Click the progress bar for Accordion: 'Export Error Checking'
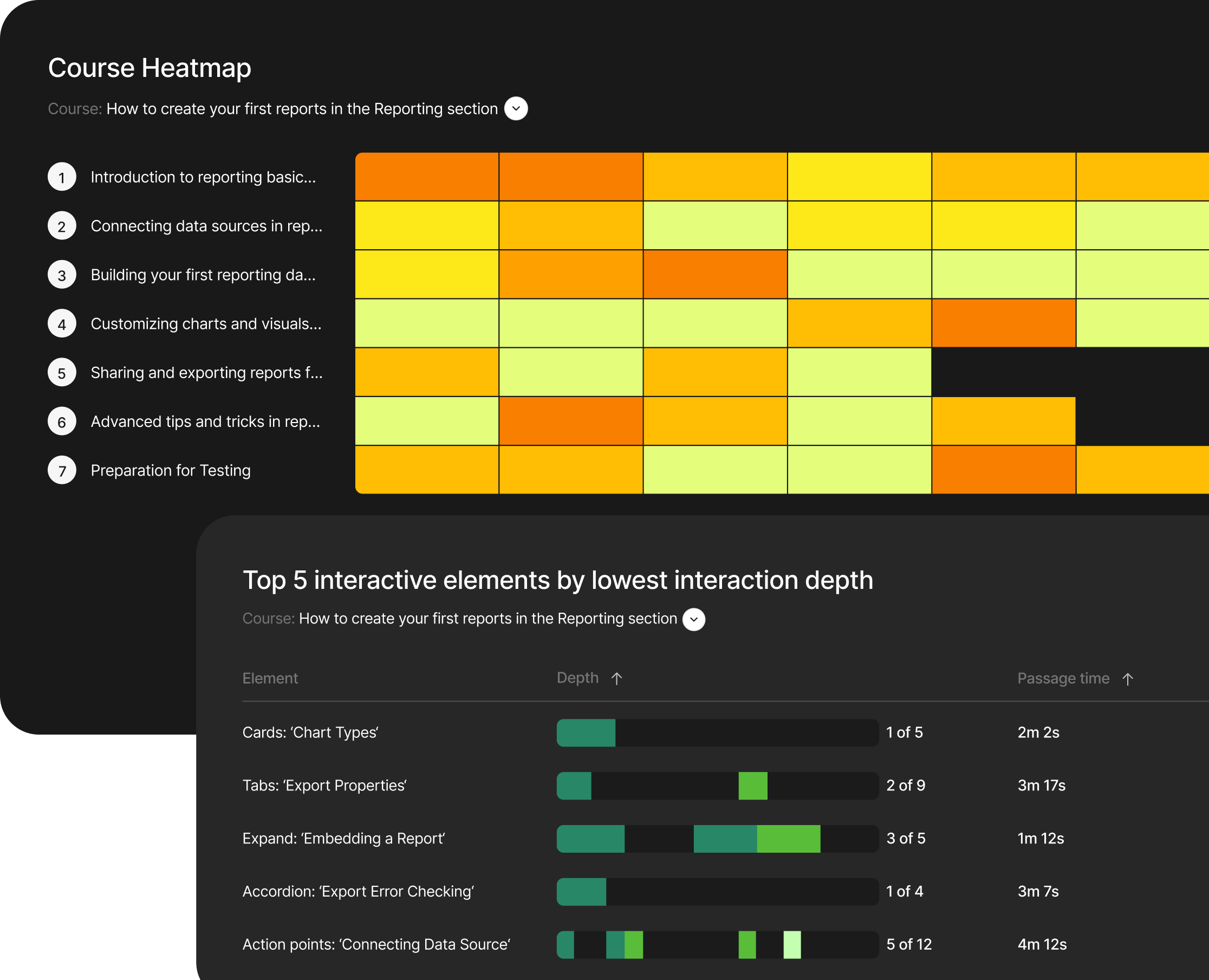Image resolution: width=1209 pixels, height=980 pixels. coord(717,891)
